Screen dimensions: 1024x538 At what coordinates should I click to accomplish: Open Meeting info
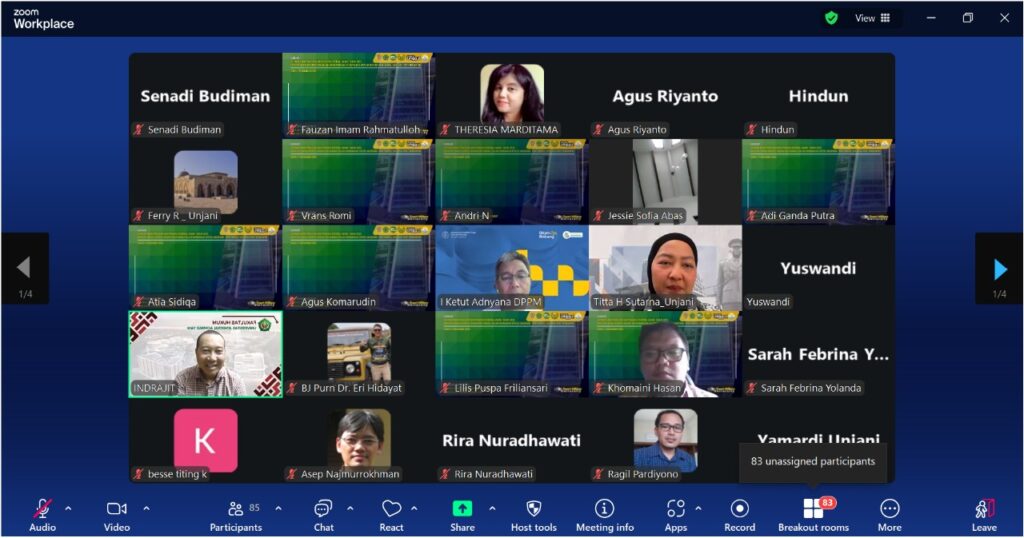604,514
